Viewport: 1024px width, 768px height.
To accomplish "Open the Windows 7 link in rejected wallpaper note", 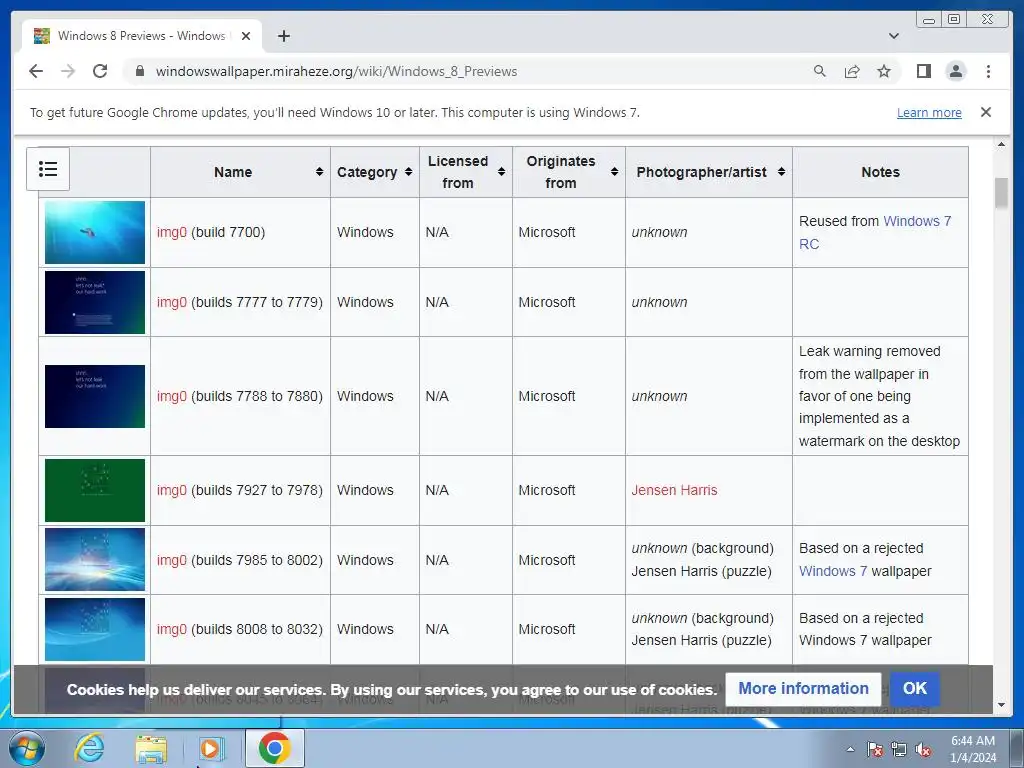I will [833, 571].
